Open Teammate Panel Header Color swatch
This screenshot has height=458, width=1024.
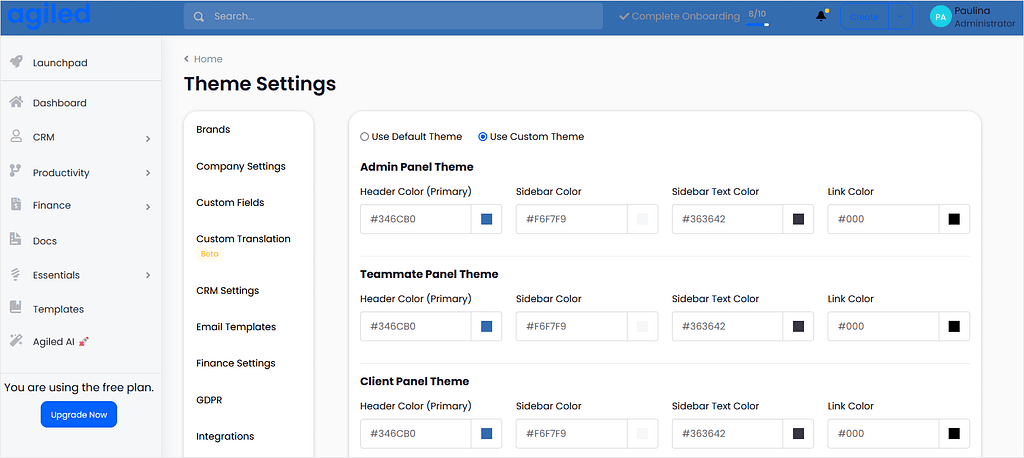click(487, 326)
